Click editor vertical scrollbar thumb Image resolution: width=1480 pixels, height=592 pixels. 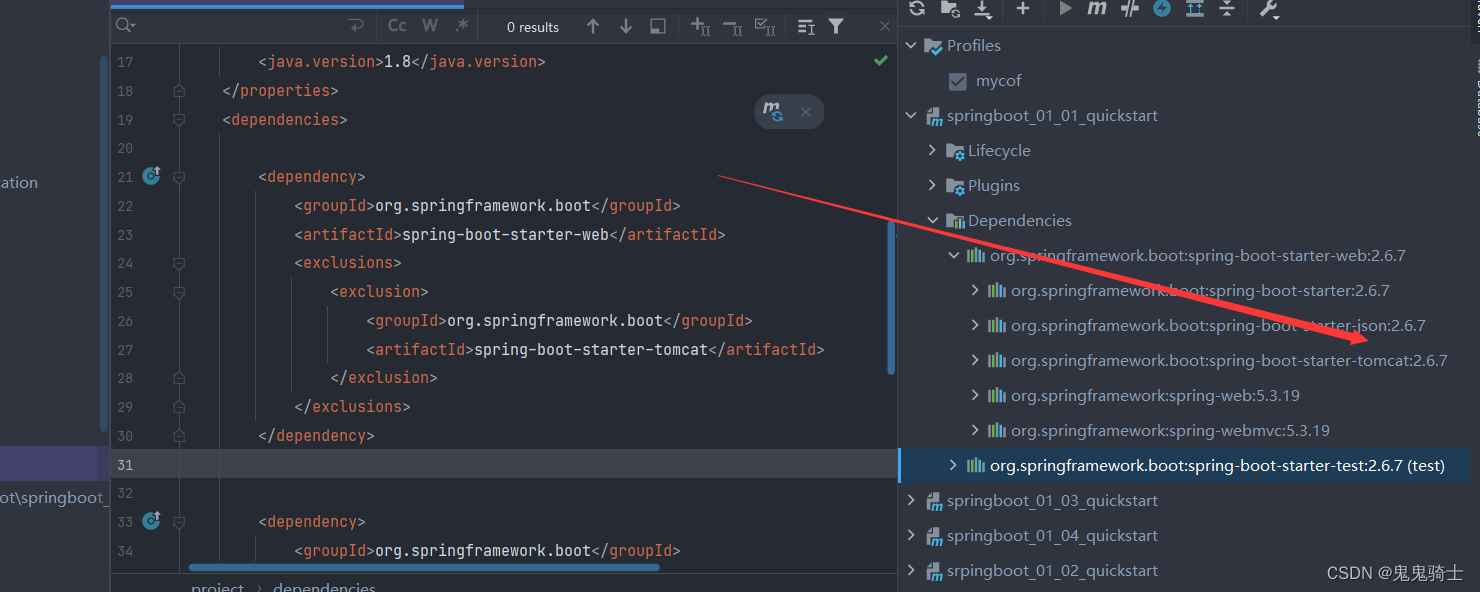(x=891, y=297)
